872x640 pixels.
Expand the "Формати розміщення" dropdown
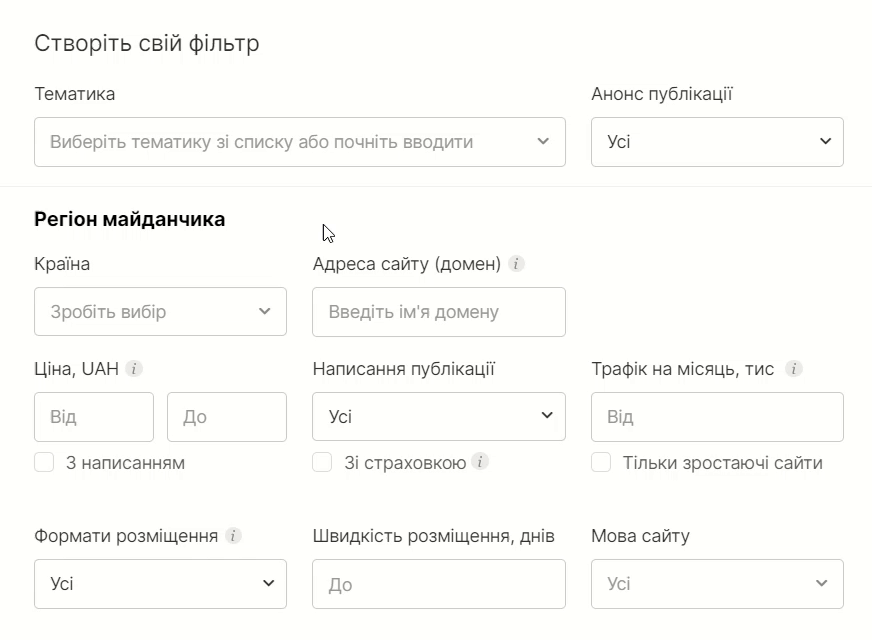point(160,584)
